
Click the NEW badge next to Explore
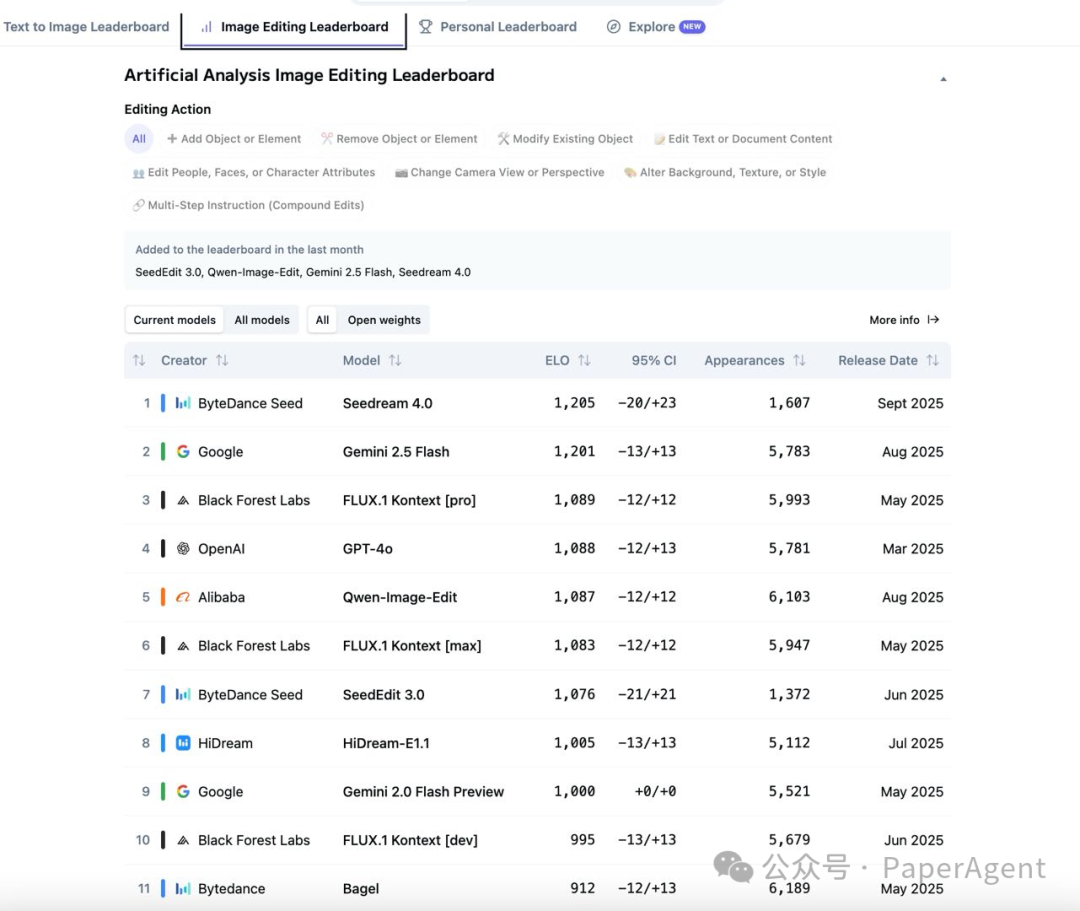click(692, 27)
